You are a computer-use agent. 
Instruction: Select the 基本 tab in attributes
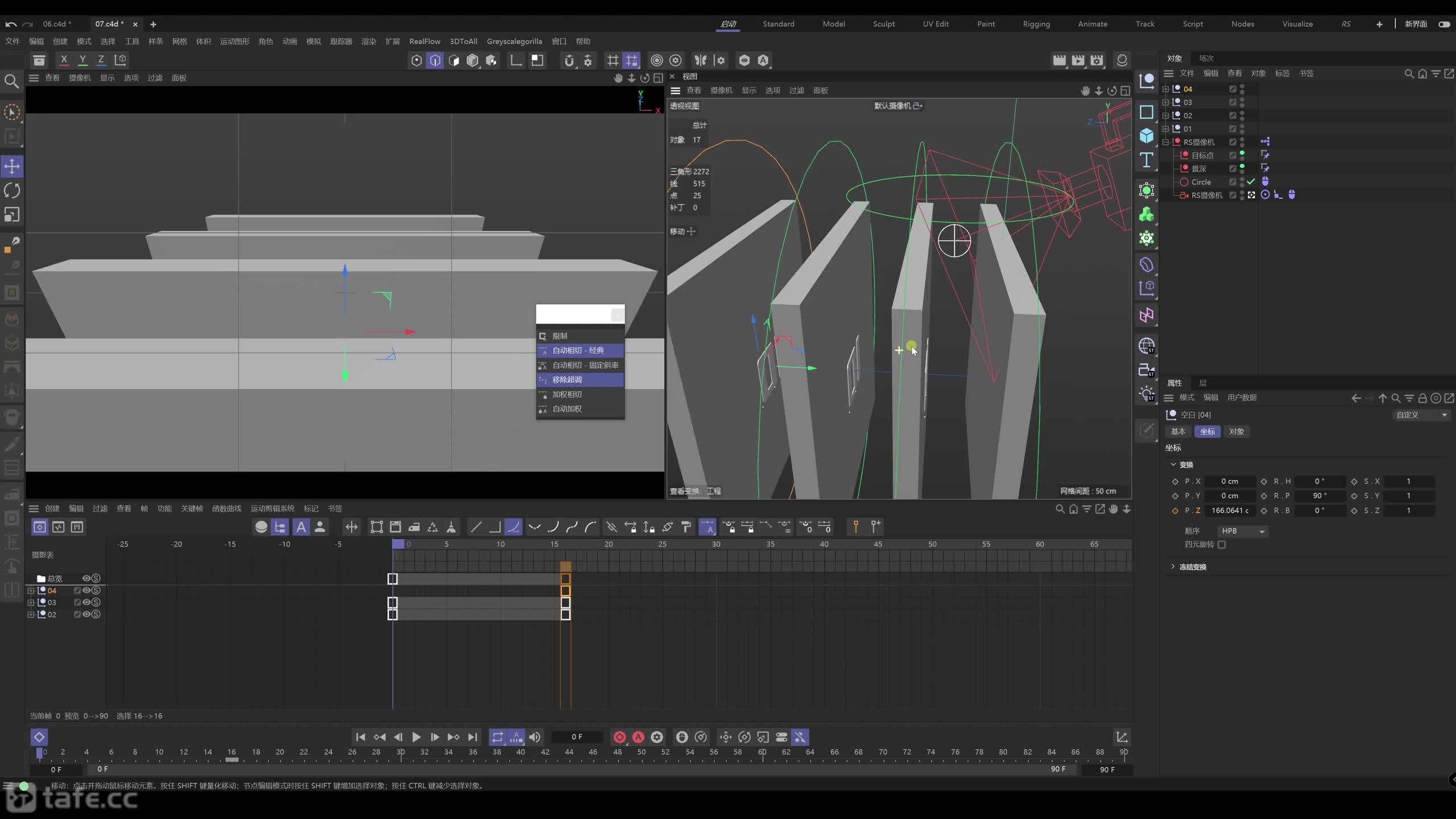(1178, 432)
